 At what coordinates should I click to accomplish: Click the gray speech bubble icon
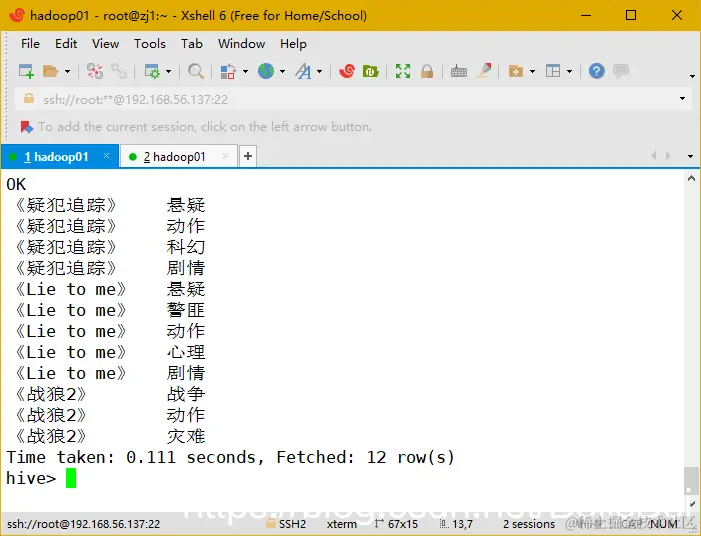point(621,71)
